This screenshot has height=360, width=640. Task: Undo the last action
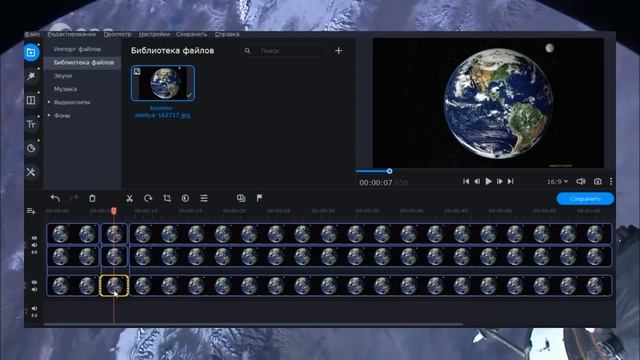[55, 198]
